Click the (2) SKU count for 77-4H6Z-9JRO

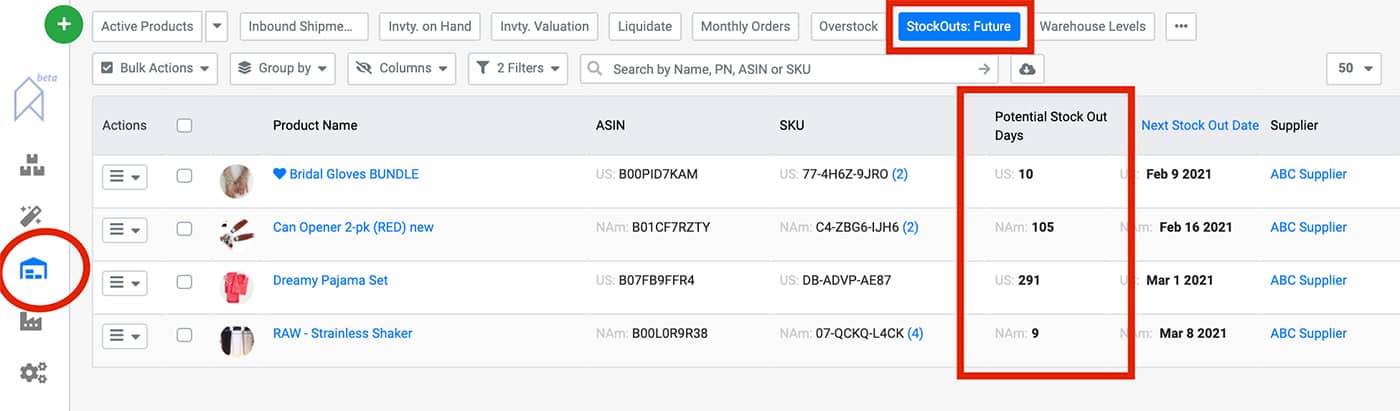(x=899, y=174)
